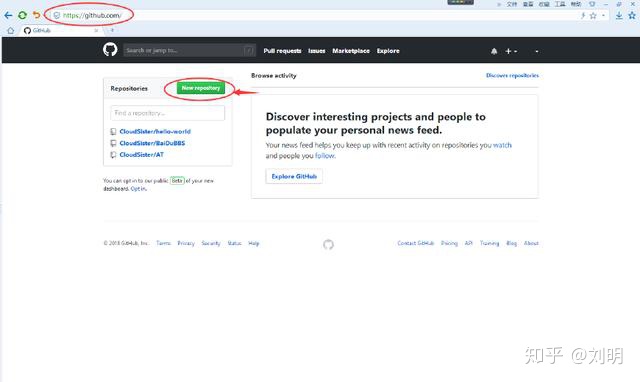Click the Explore GitHub button
The width and height of the screenshot is (640, 382).
(294, 176)
